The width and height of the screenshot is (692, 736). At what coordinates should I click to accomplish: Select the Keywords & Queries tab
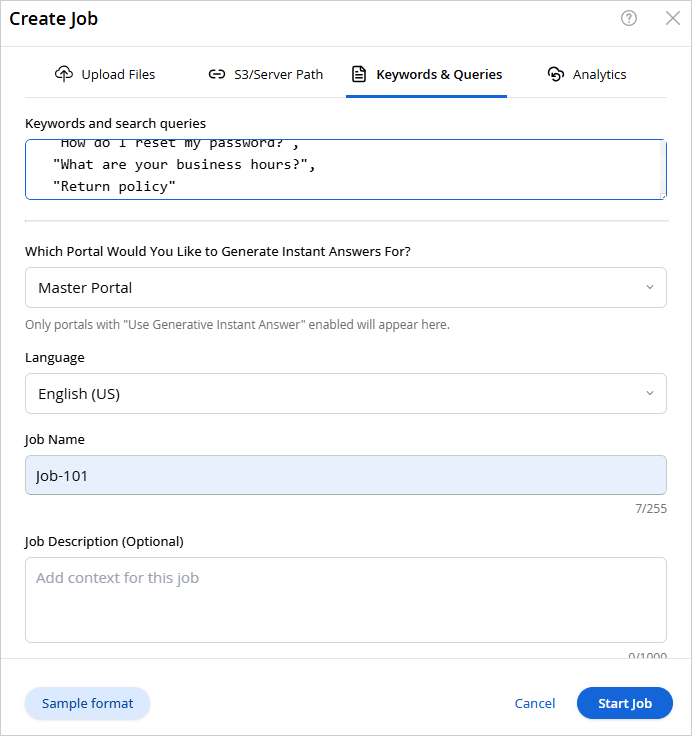[427, 74]
